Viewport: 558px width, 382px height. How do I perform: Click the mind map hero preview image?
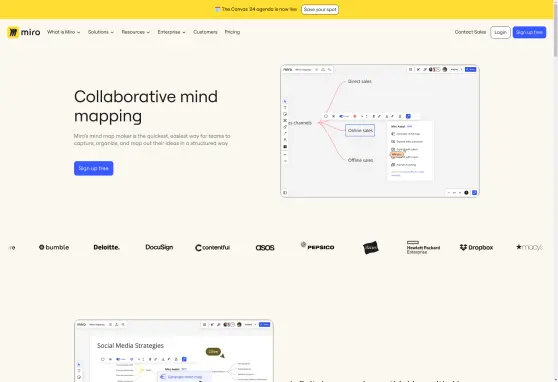[380, 131]
